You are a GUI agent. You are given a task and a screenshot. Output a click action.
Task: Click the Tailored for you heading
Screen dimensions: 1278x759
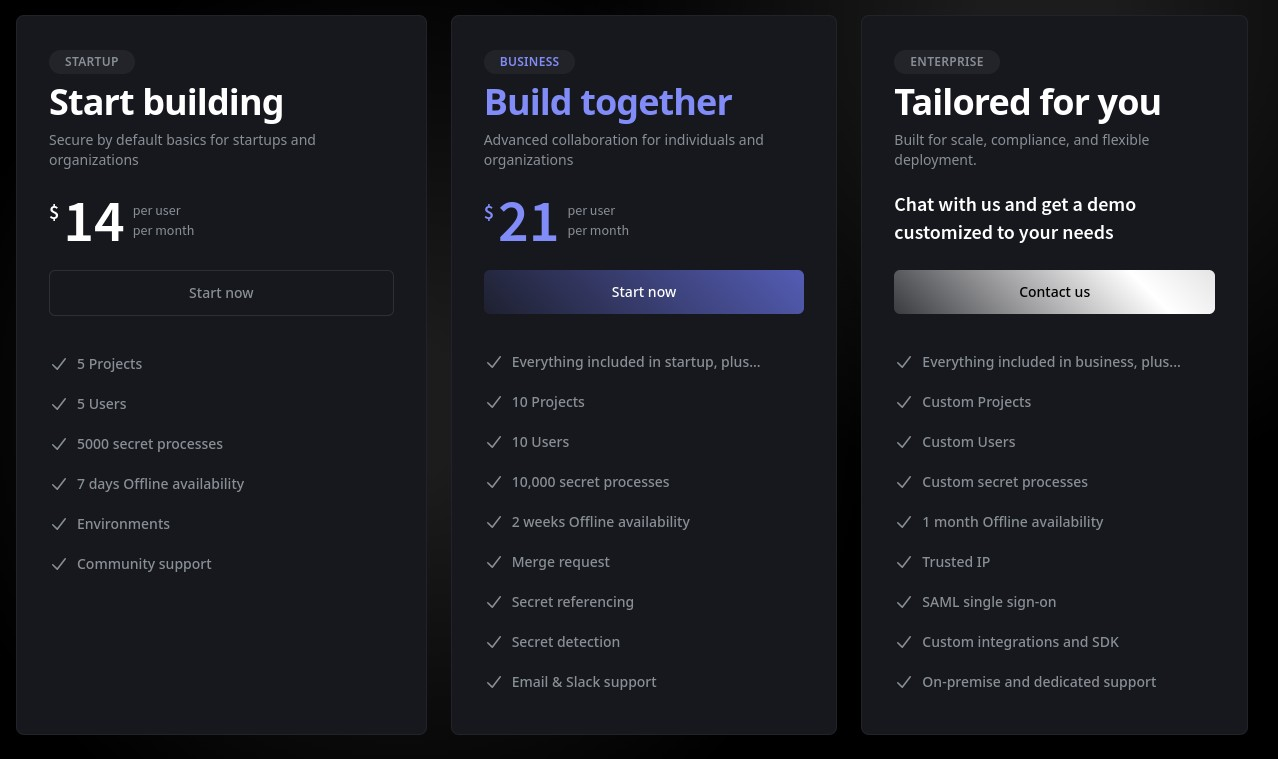[1027, 102]
